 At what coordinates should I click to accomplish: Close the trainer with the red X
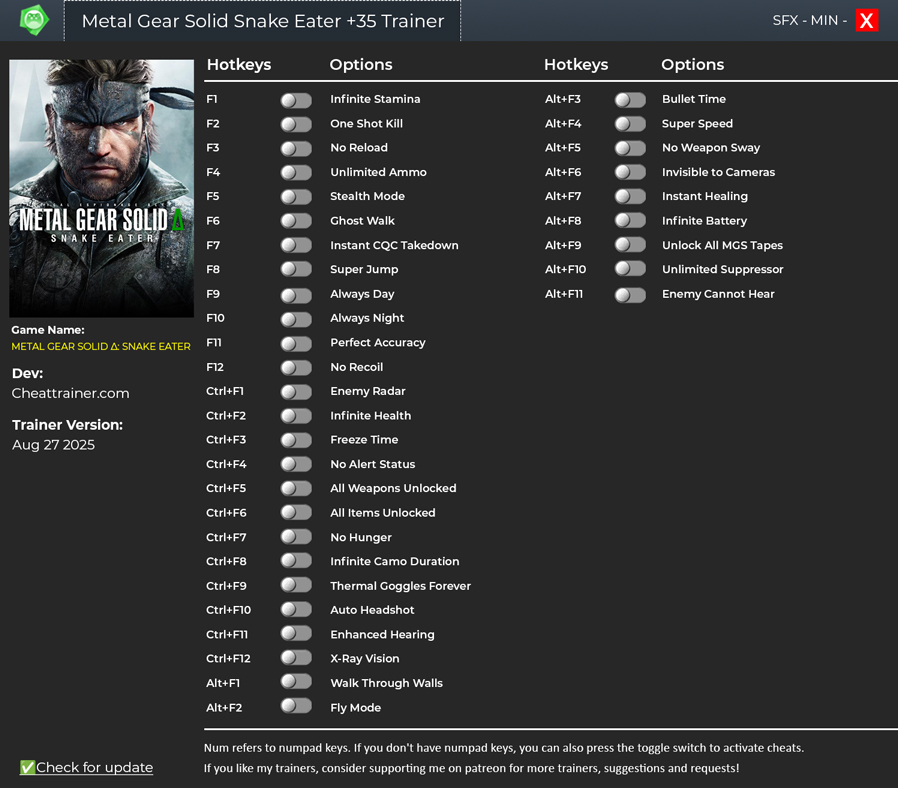[867, 21]
